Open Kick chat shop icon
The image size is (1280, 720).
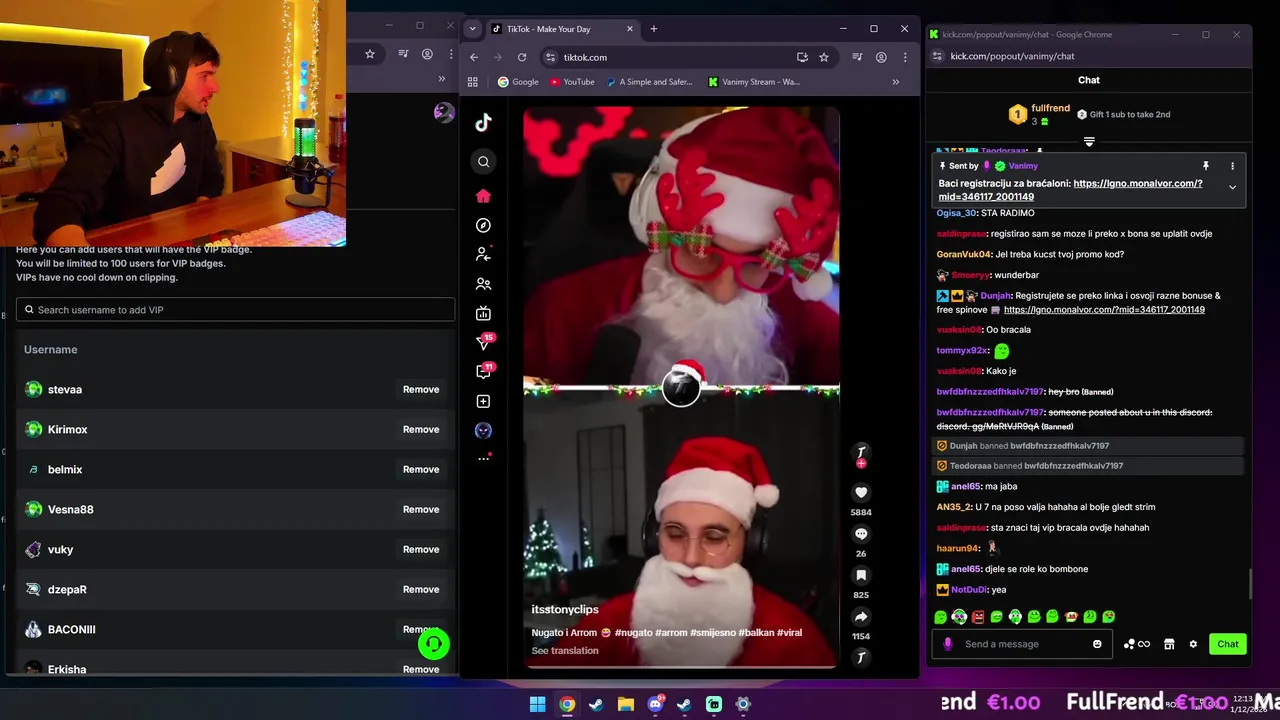tap(1169, 644)
